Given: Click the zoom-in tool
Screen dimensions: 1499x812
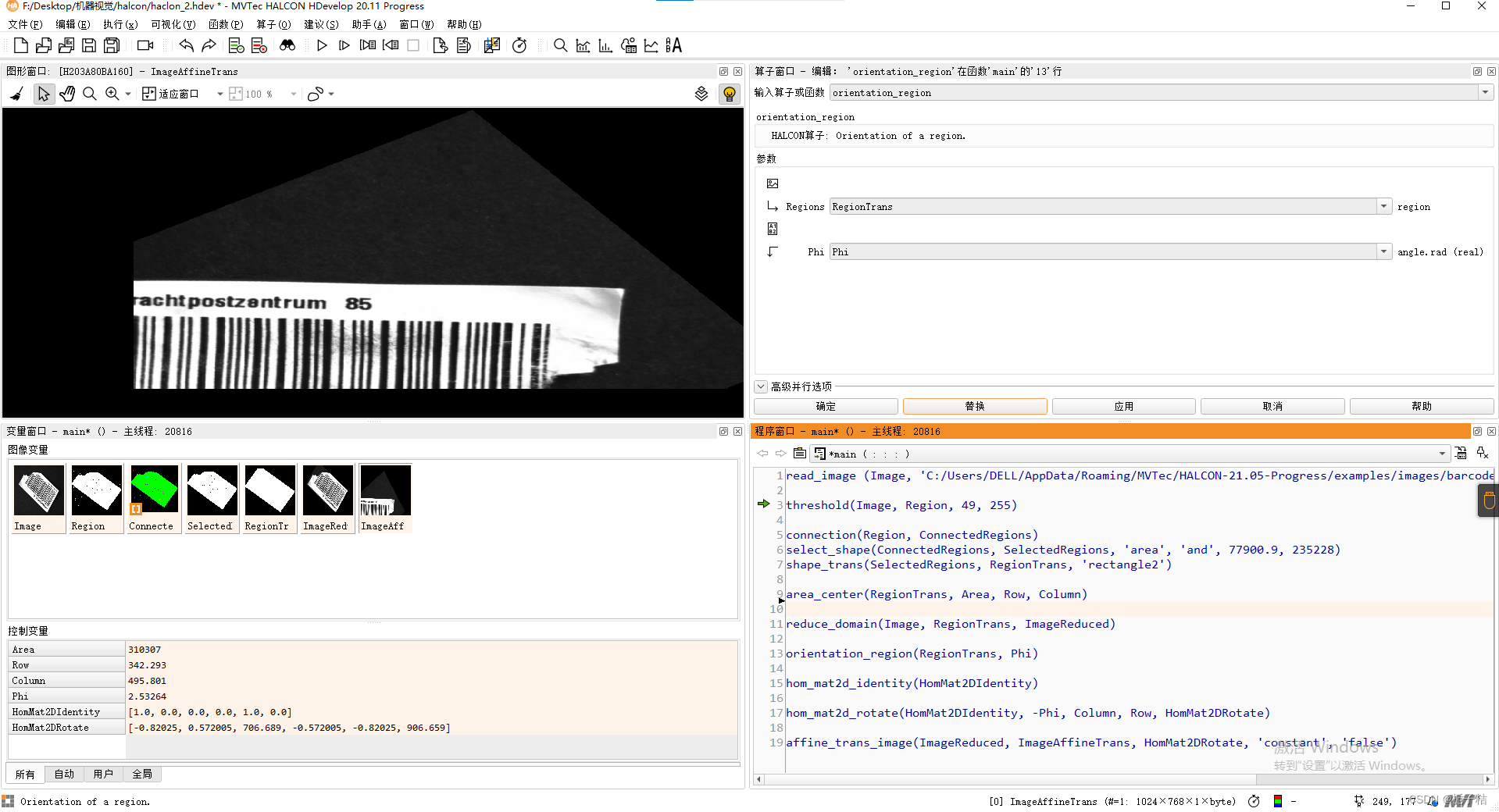Looking at the screenshot, I should click(112, 94).
